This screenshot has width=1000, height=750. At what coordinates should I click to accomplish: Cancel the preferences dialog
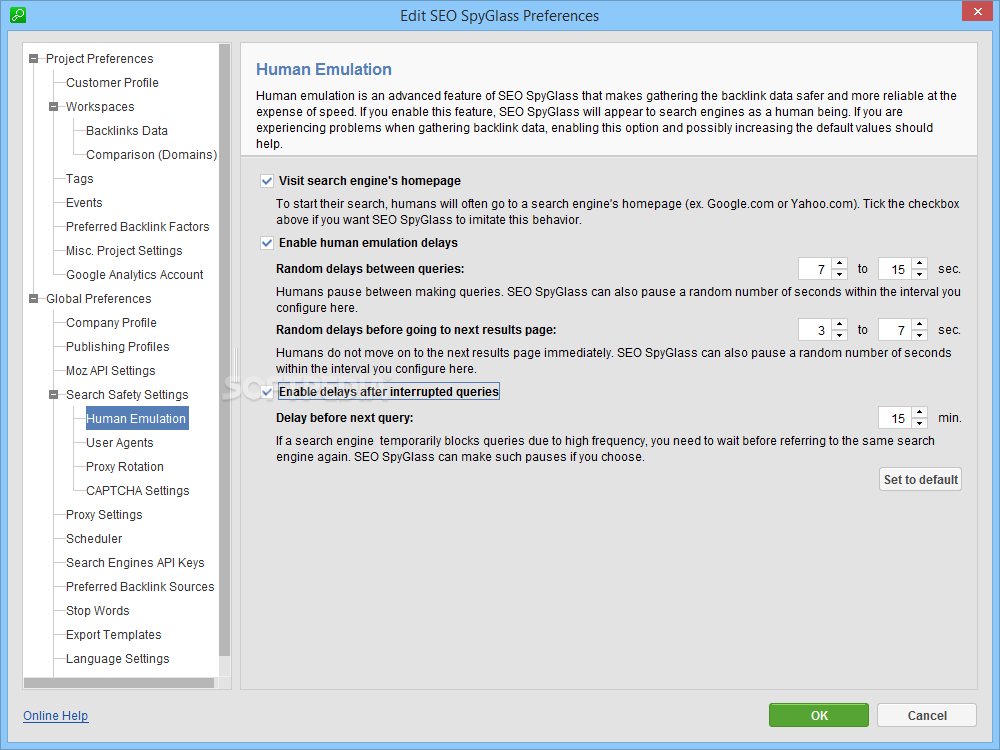point(927,715)
